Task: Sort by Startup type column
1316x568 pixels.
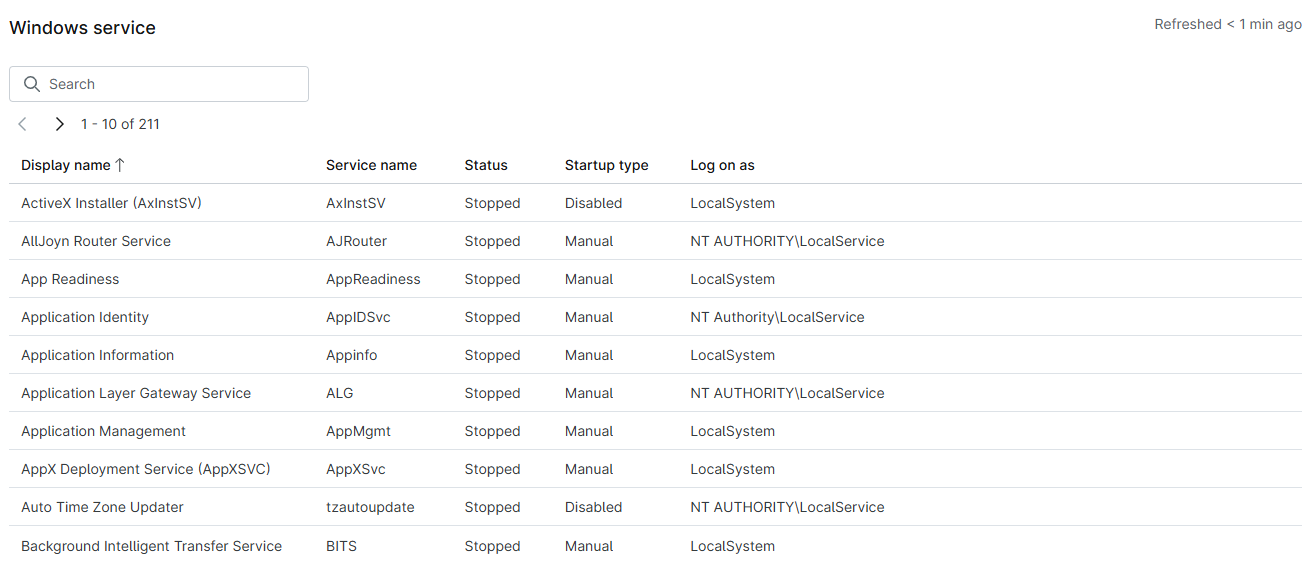Action: (x=606, y=165)
